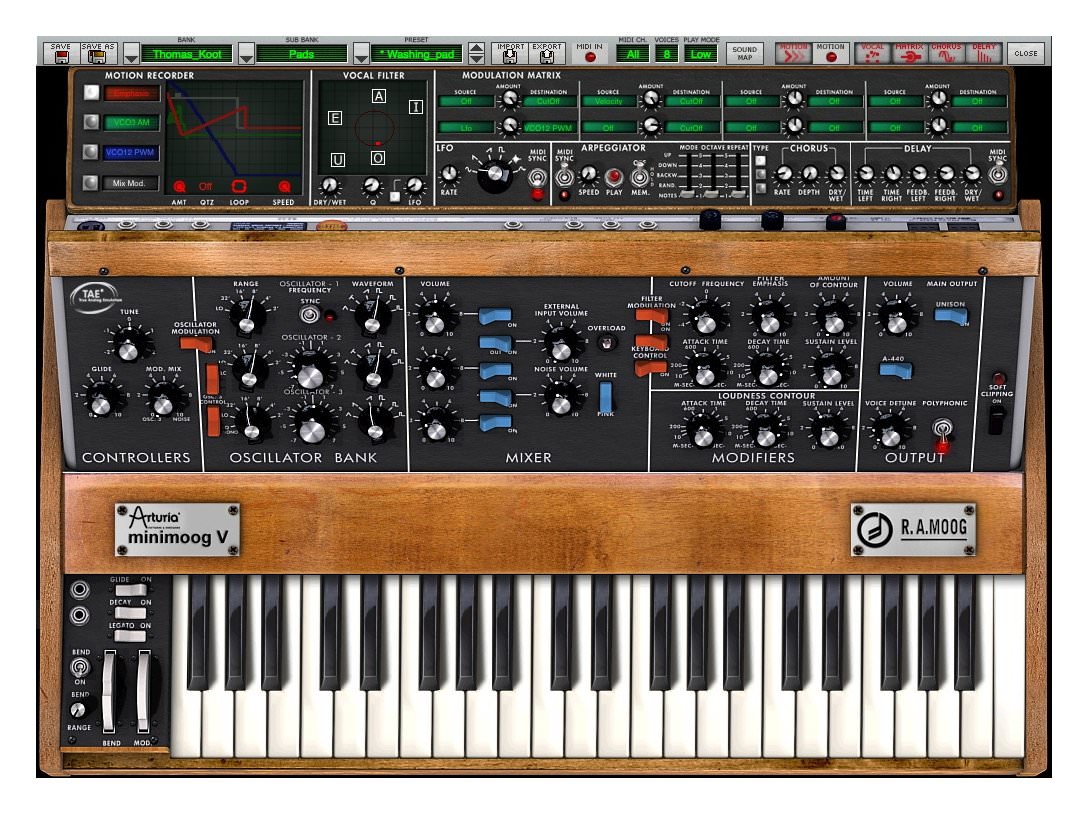Switch the noise White/Pink selector

click(606, 397)
